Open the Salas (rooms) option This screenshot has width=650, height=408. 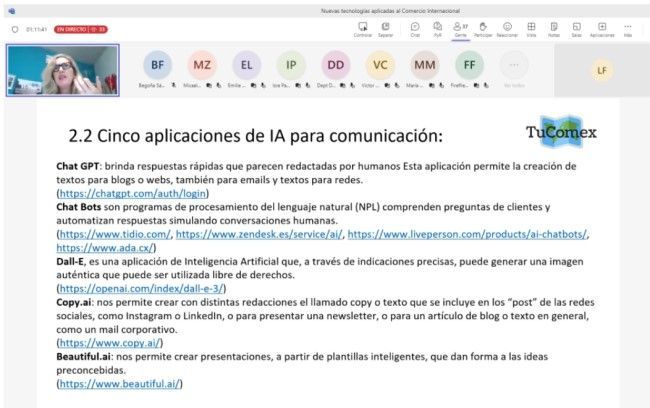click(x=576, y=27)
